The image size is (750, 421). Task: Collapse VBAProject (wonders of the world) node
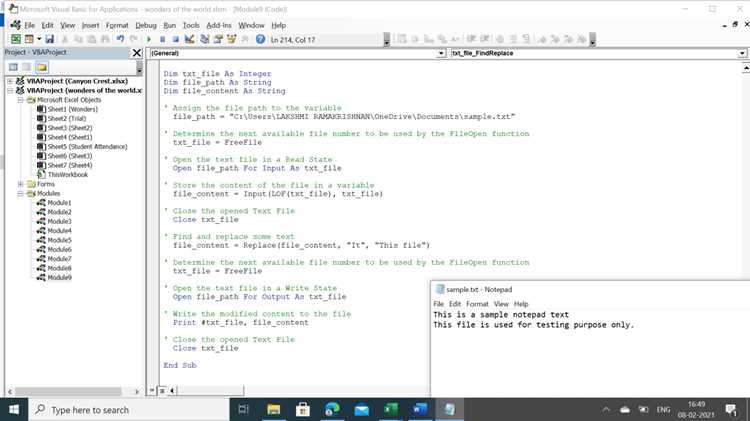pos(10,90)
